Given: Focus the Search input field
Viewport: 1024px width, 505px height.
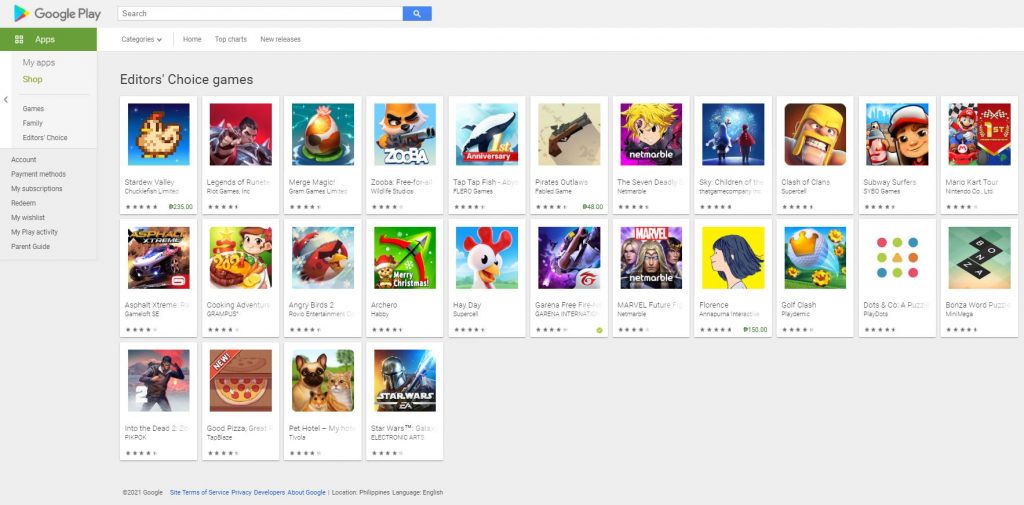Looking at the screenshot, I should pyautogui.click(x=260, y=13).
